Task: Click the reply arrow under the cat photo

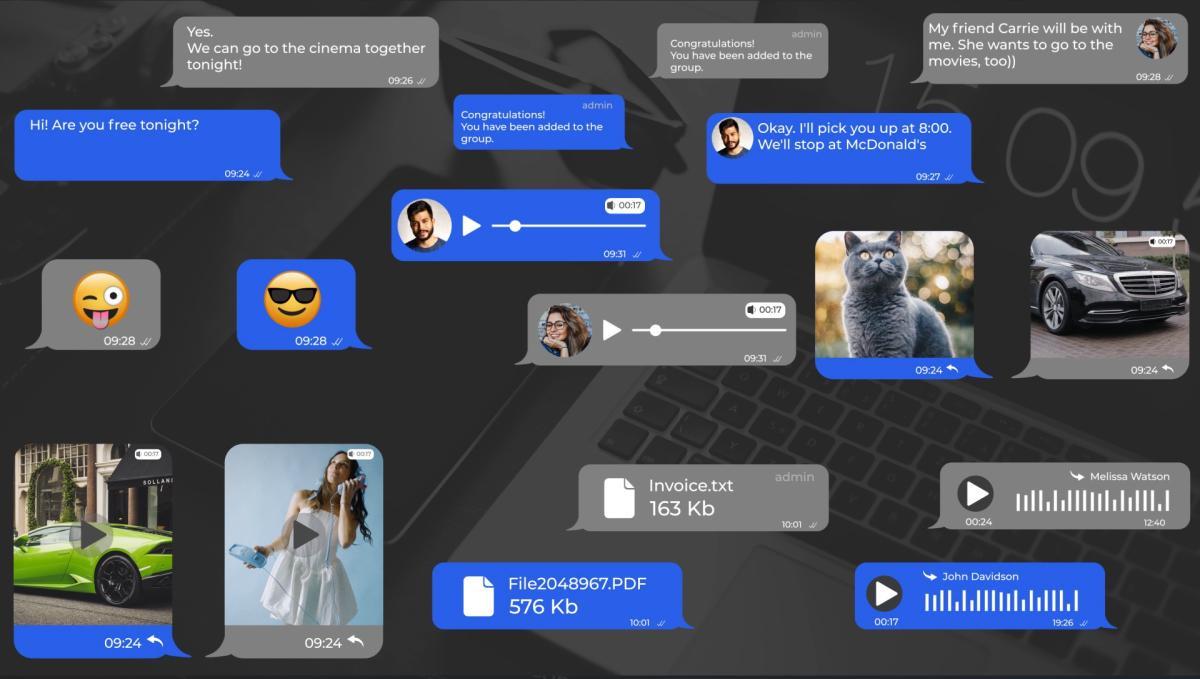Action: pyautogui.click(x=952, y=370)
